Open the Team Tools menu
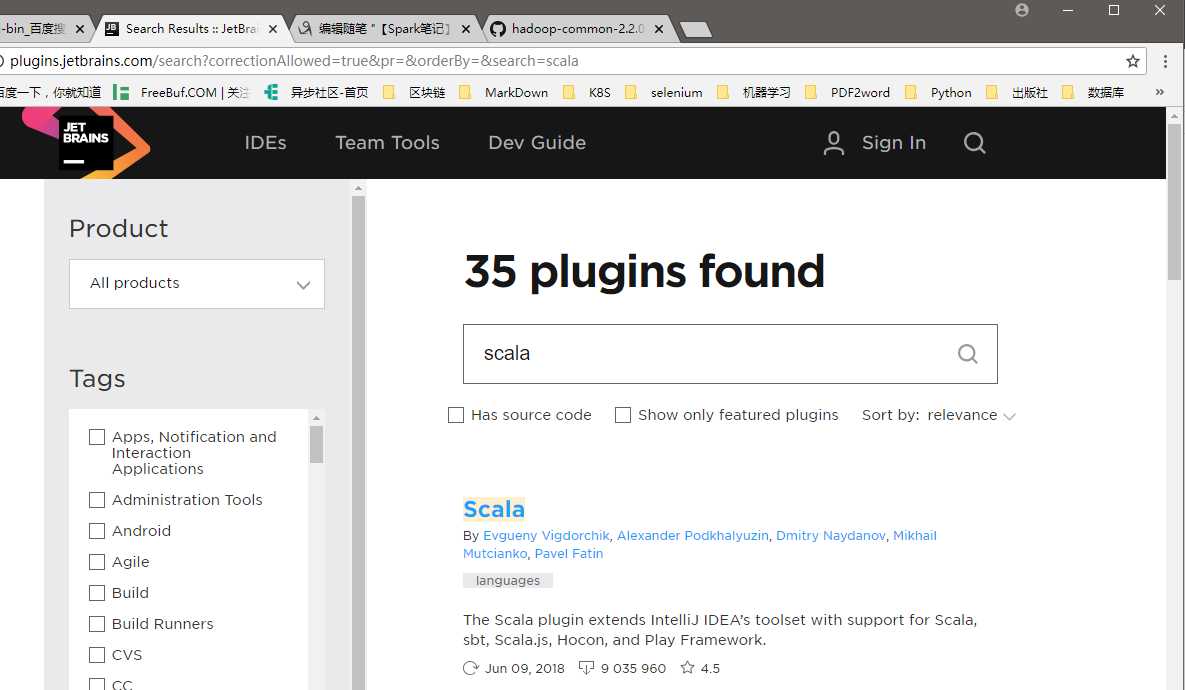 click(387, 143)
